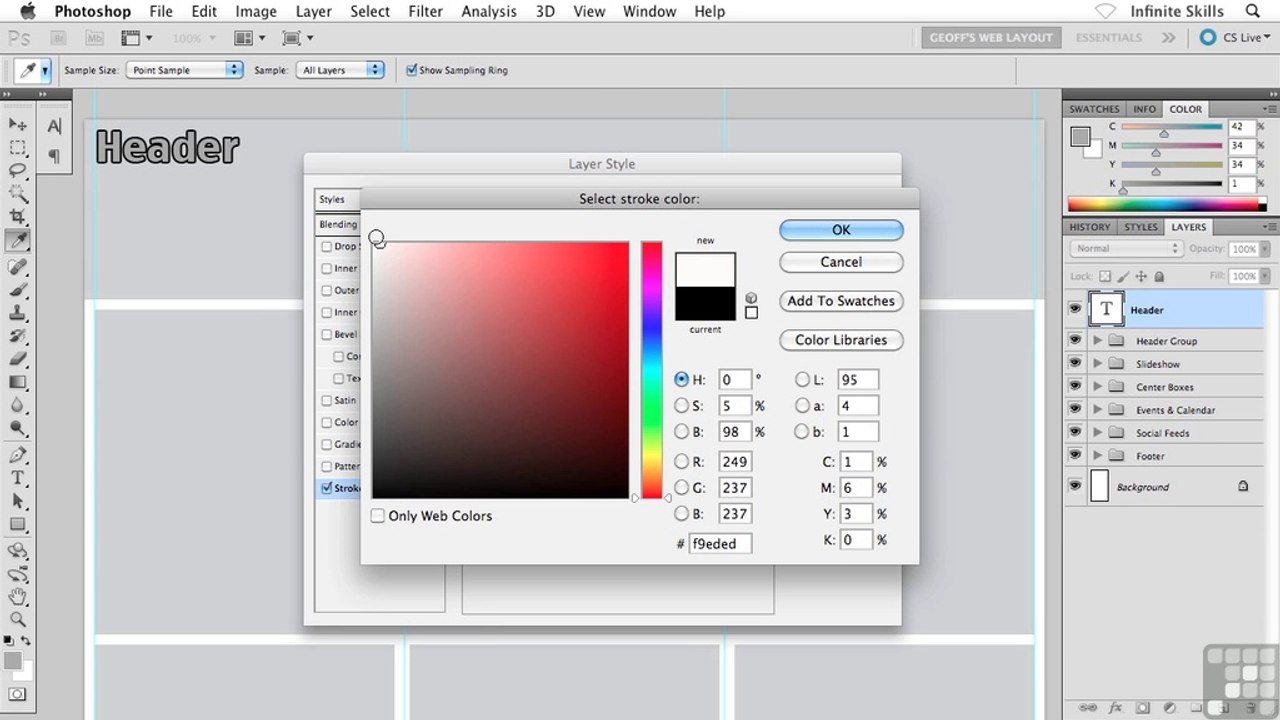
Task: Click the vertical hue slider
Action: pyautogui.click(x=652, y=370)
